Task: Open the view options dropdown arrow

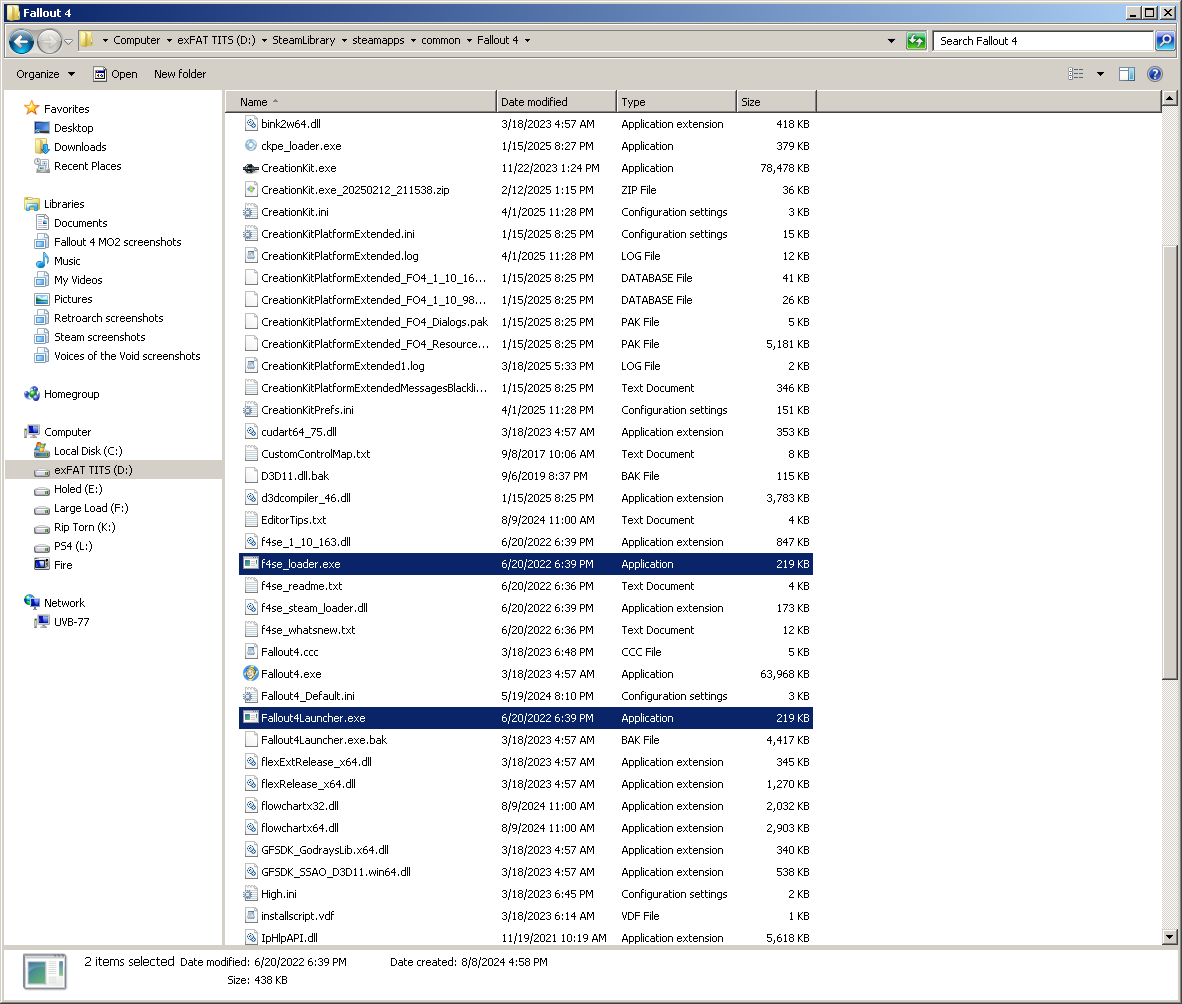Action: pos(1100,74)
